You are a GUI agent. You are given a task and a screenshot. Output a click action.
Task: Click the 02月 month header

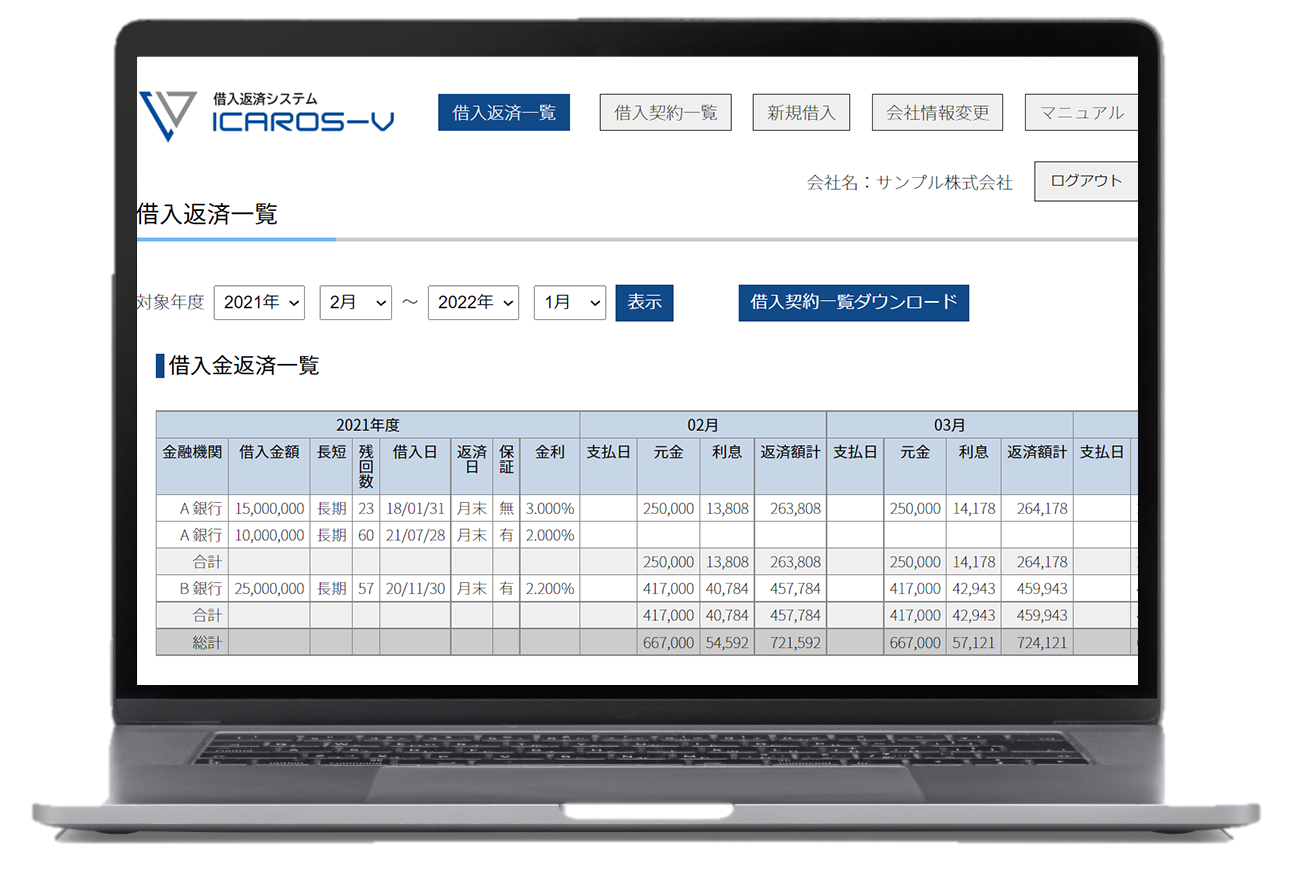[702, 425]
